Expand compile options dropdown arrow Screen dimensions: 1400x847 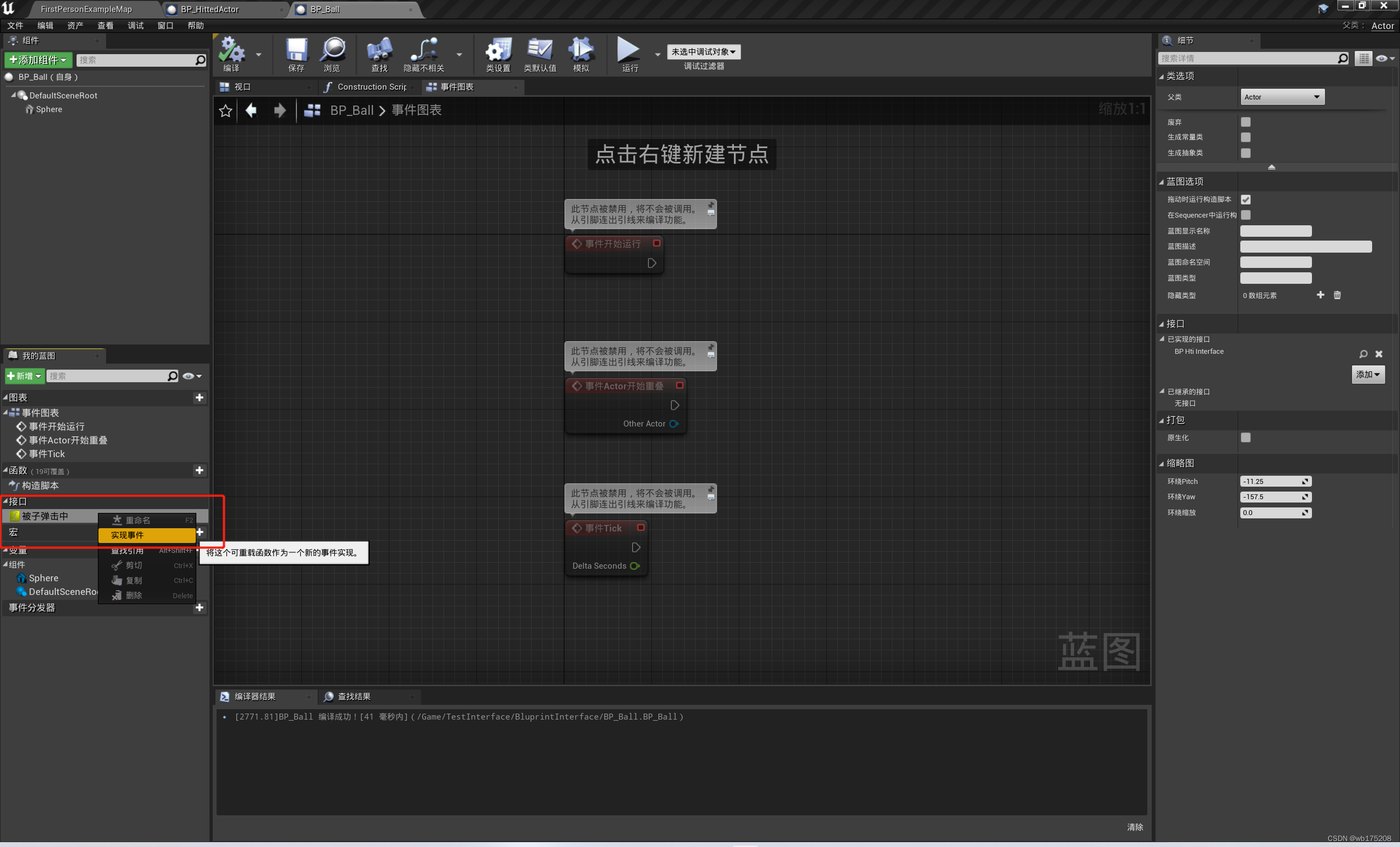(259, 55)
